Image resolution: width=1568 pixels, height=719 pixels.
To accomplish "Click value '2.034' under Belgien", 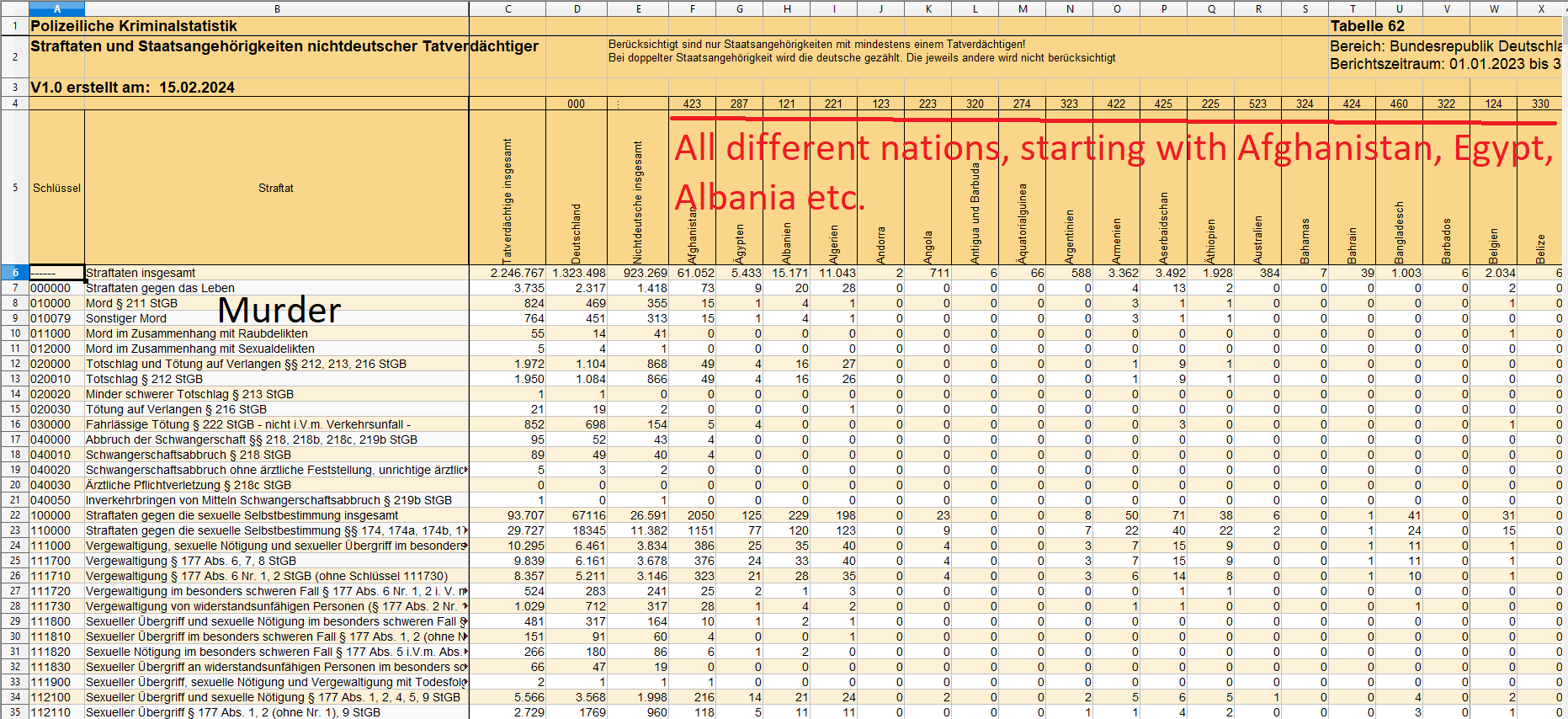I will (x=1493, y=273).
